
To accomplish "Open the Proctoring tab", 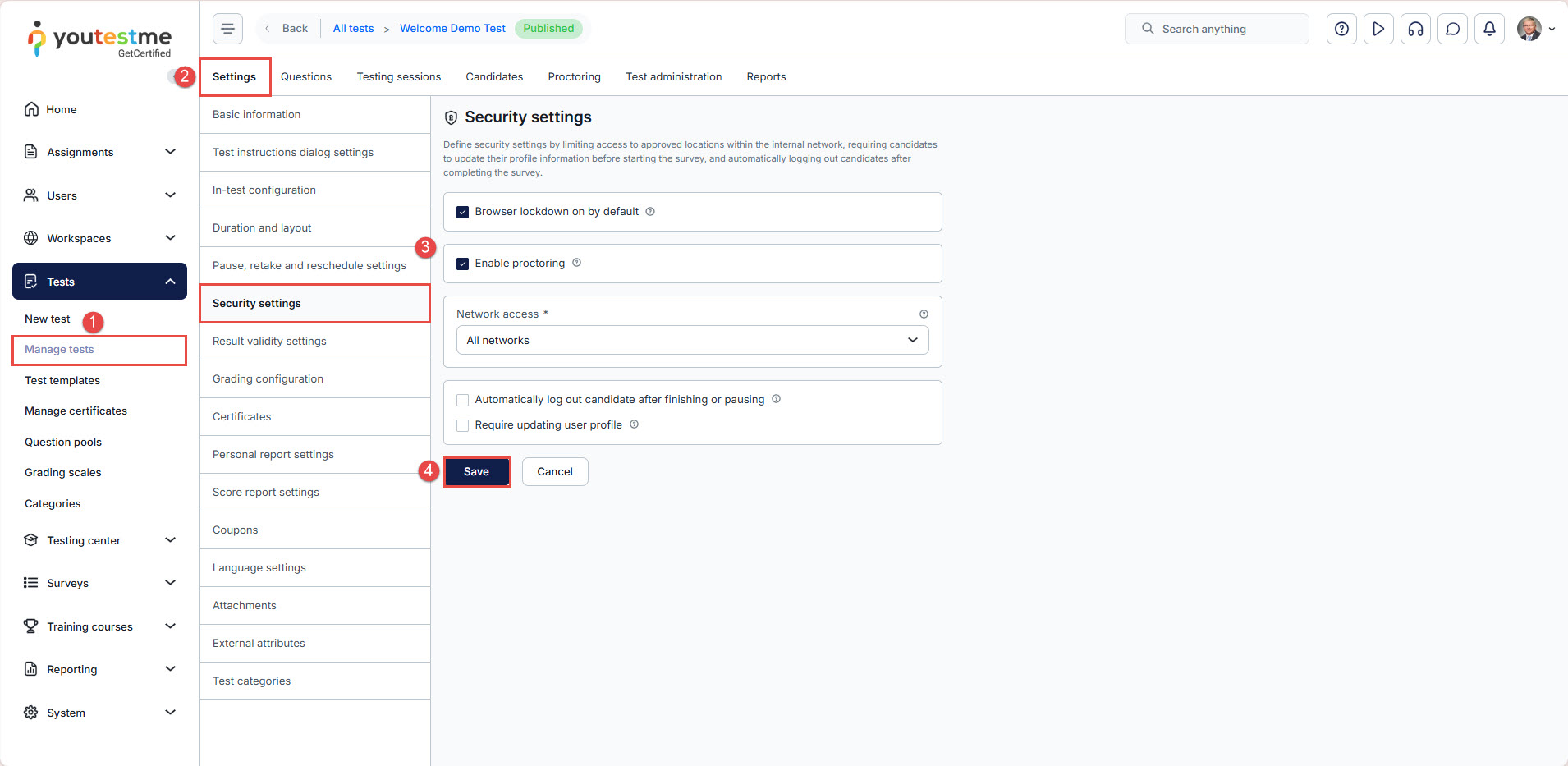I will pos(574,76).
